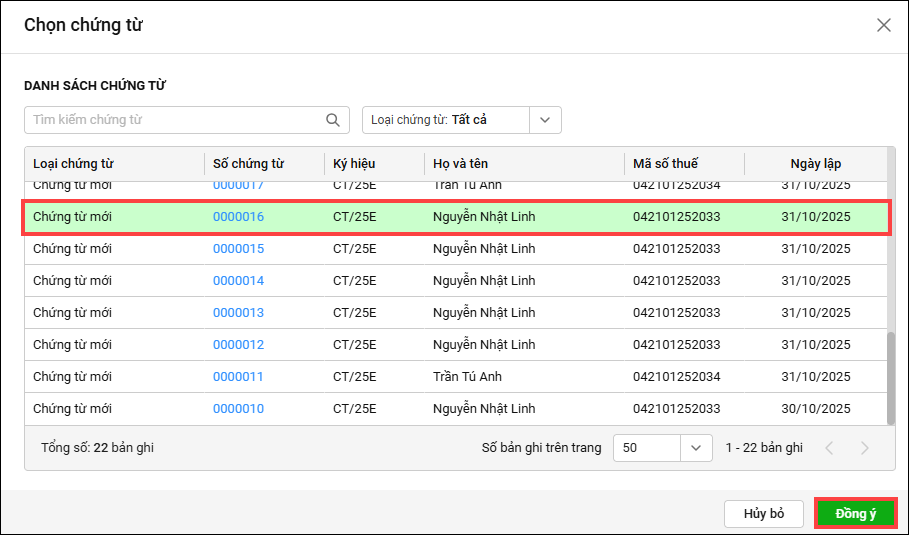Click the vertical table scrollbar
This screenshot has height=535, width=909.
coord(890,378)
